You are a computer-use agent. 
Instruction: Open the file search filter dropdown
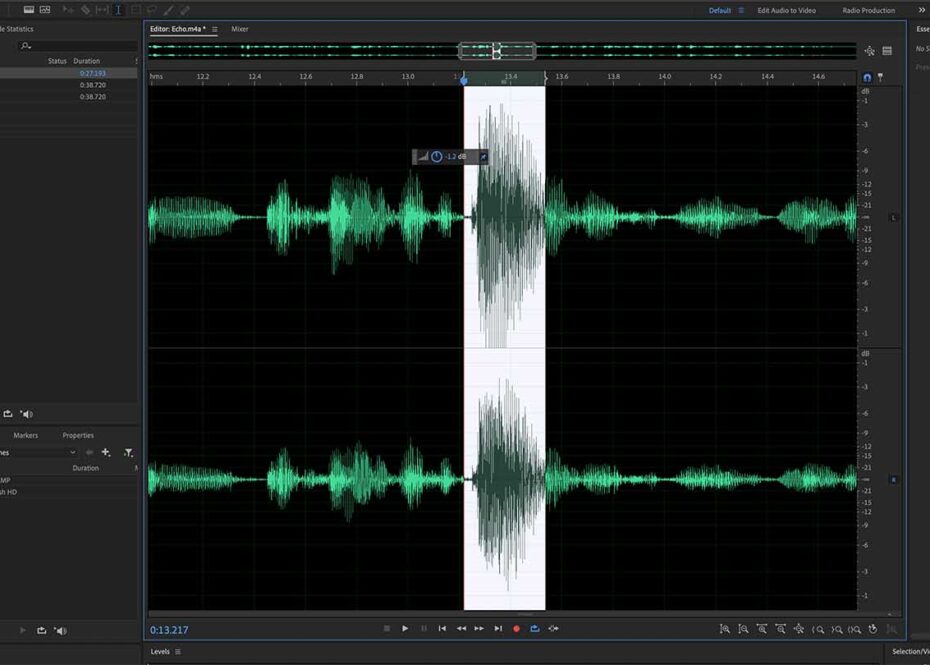point(26,46)
